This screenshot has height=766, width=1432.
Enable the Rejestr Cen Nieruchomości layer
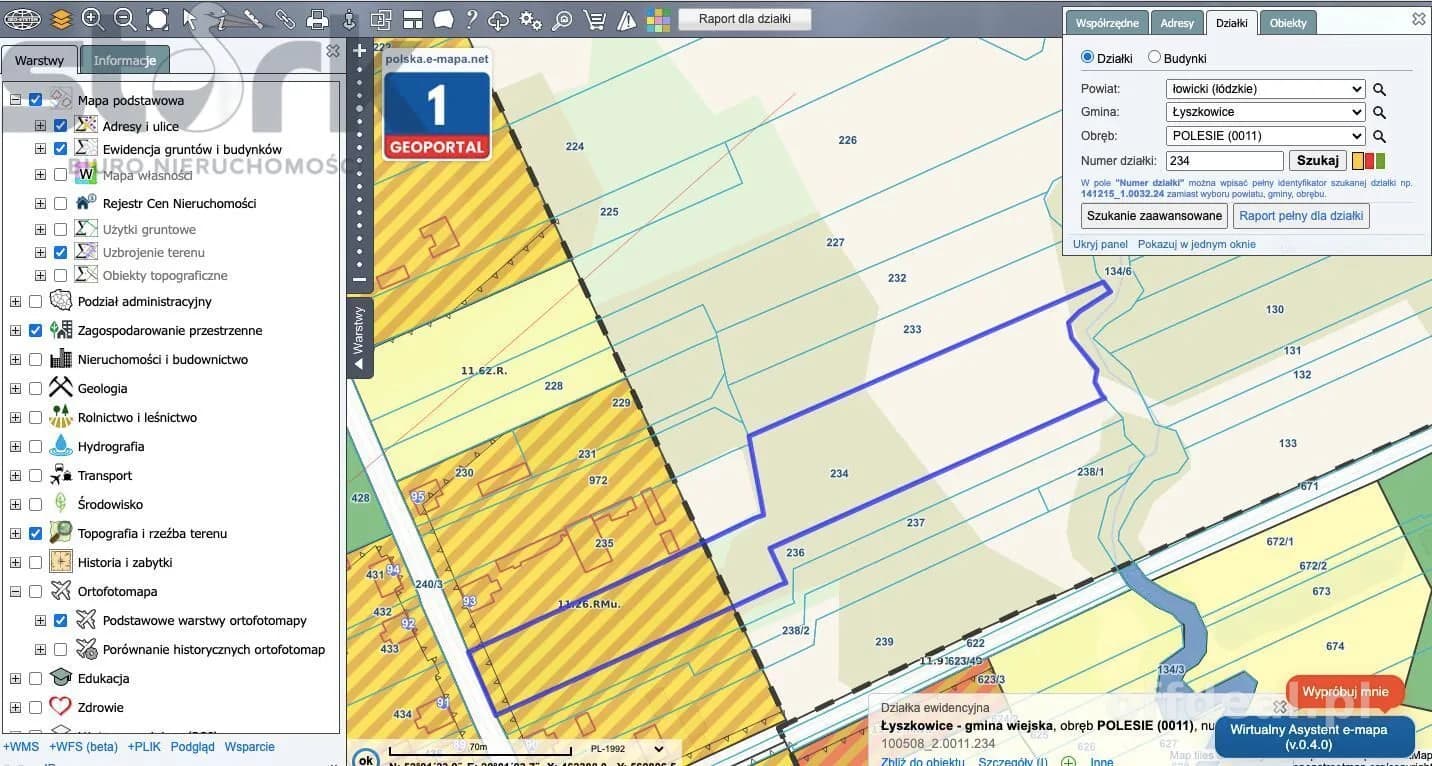click(x=61, y=203)
